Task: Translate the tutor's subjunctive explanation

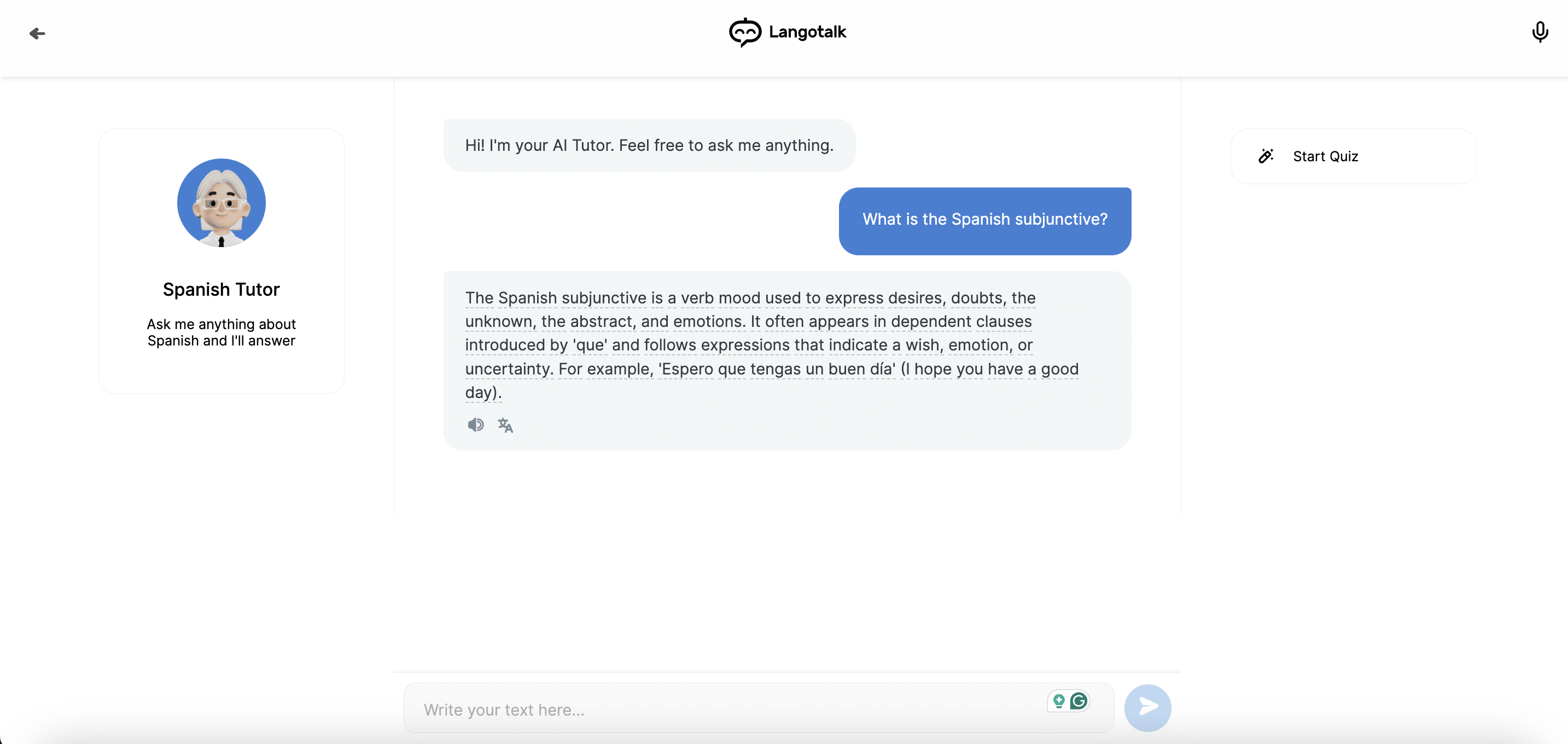Action: coord(505,425)
